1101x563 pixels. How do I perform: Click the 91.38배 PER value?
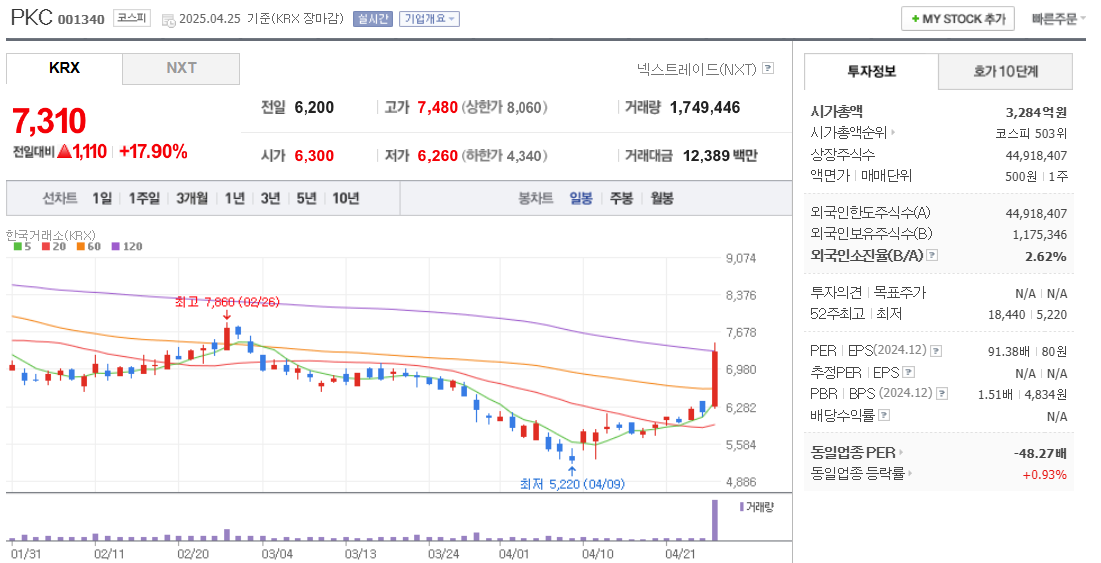click(x=1008, y=352)
